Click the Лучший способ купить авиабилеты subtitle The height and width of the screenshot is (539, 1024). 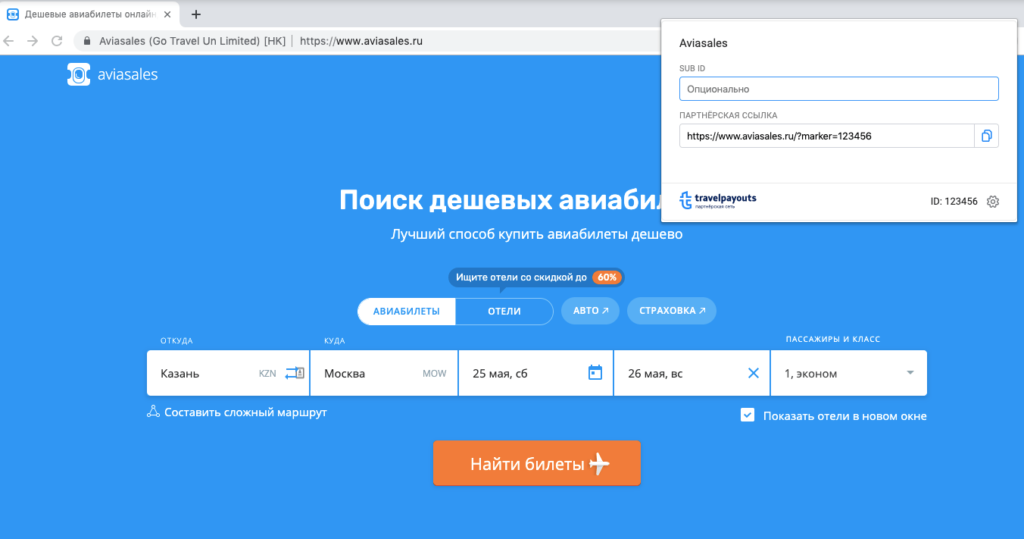pyautogui.click(x=537, y=234)
